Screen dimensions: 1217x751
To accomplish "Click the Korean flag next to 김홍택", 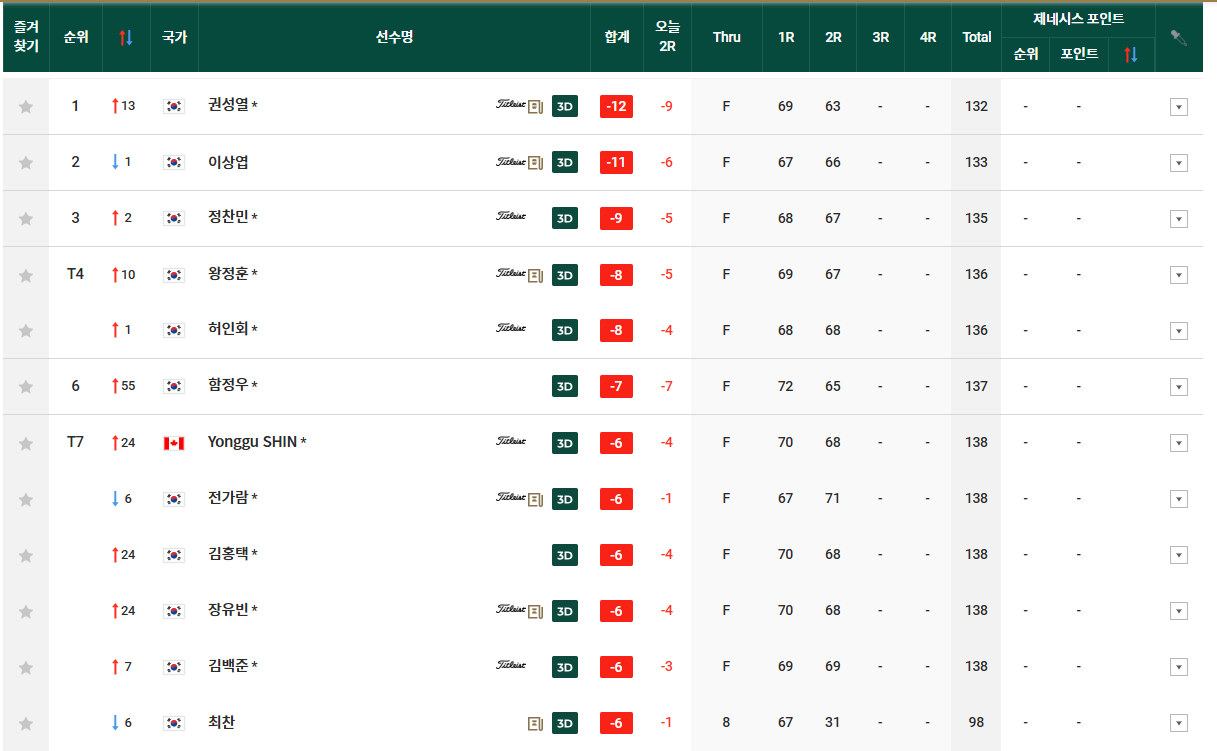I will (174, 554).
